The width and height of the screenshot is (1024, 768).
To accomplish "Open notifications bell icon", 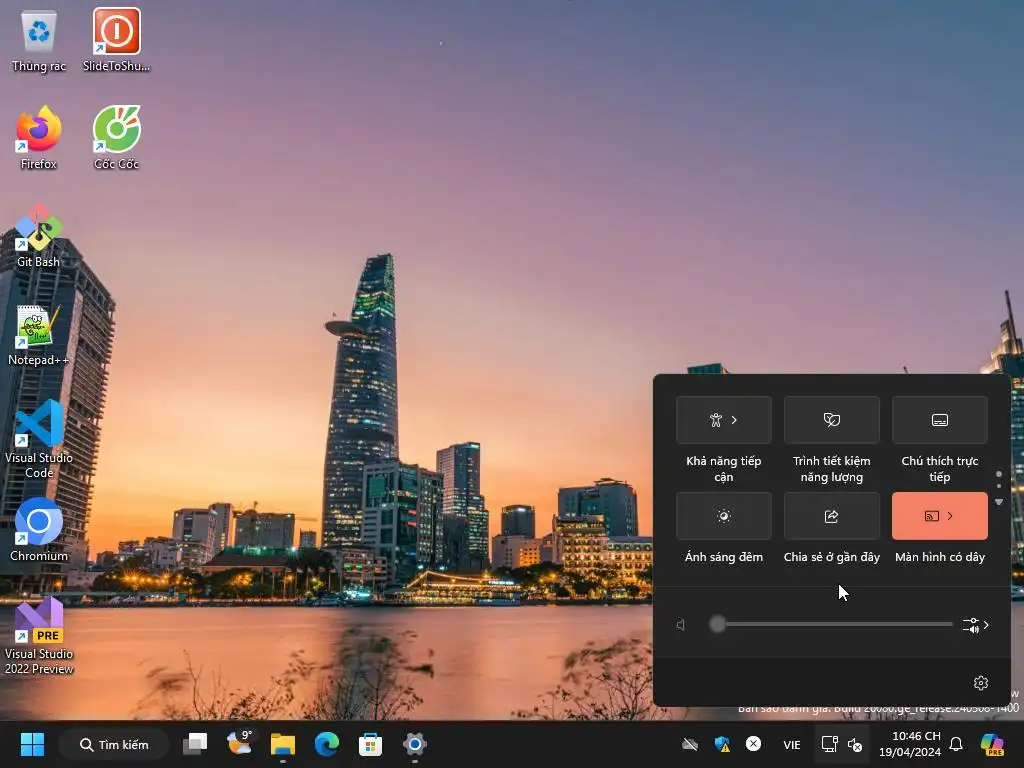I will coord(956,744).
